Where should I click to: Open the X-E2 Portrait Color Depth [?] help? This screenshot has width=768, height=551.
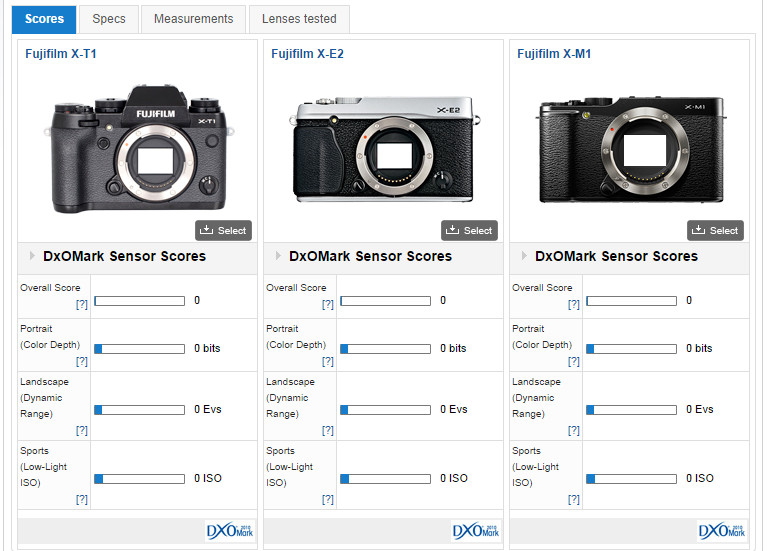328,361
